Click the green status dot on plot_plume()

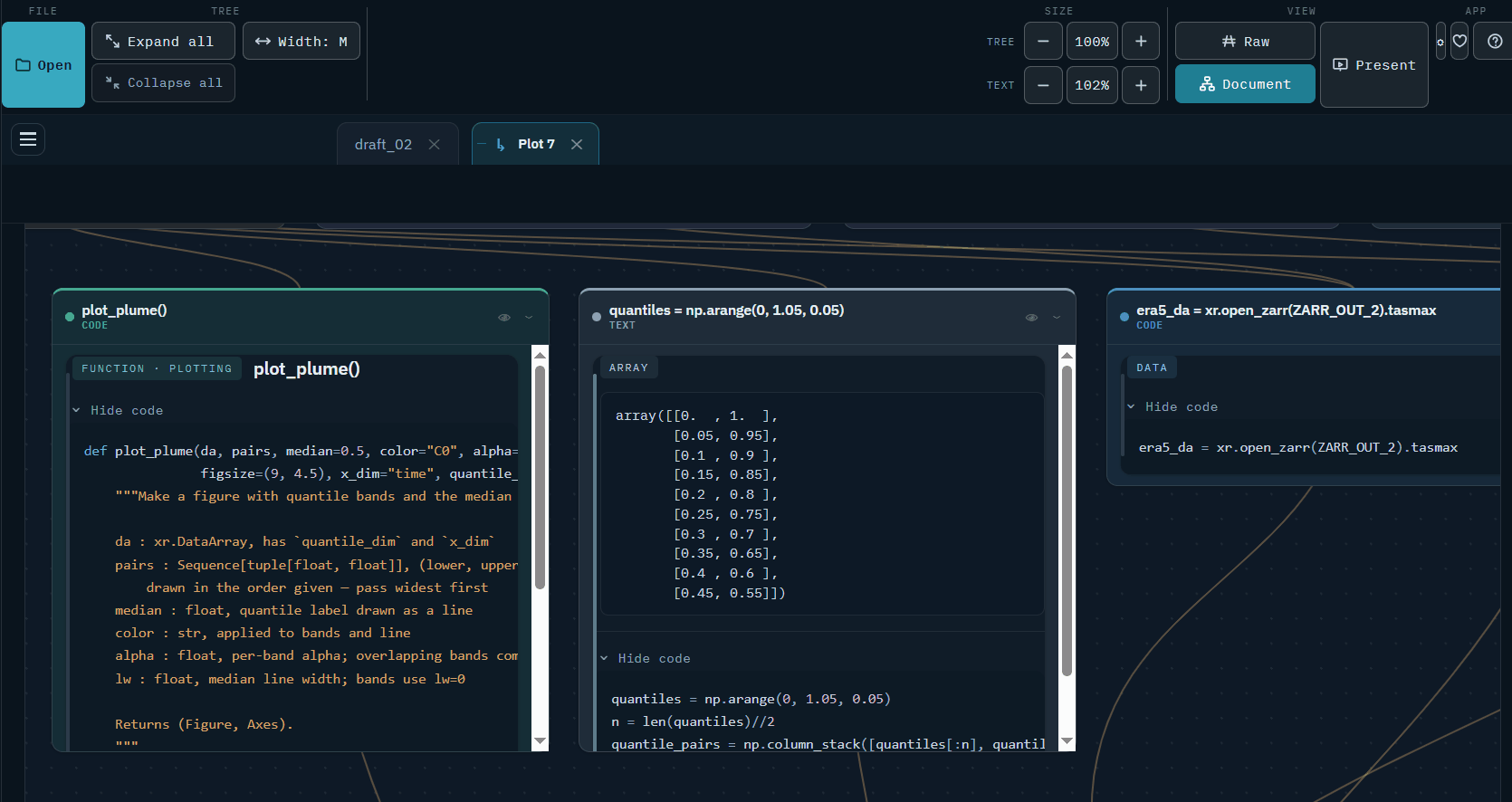tap(70, 317)
